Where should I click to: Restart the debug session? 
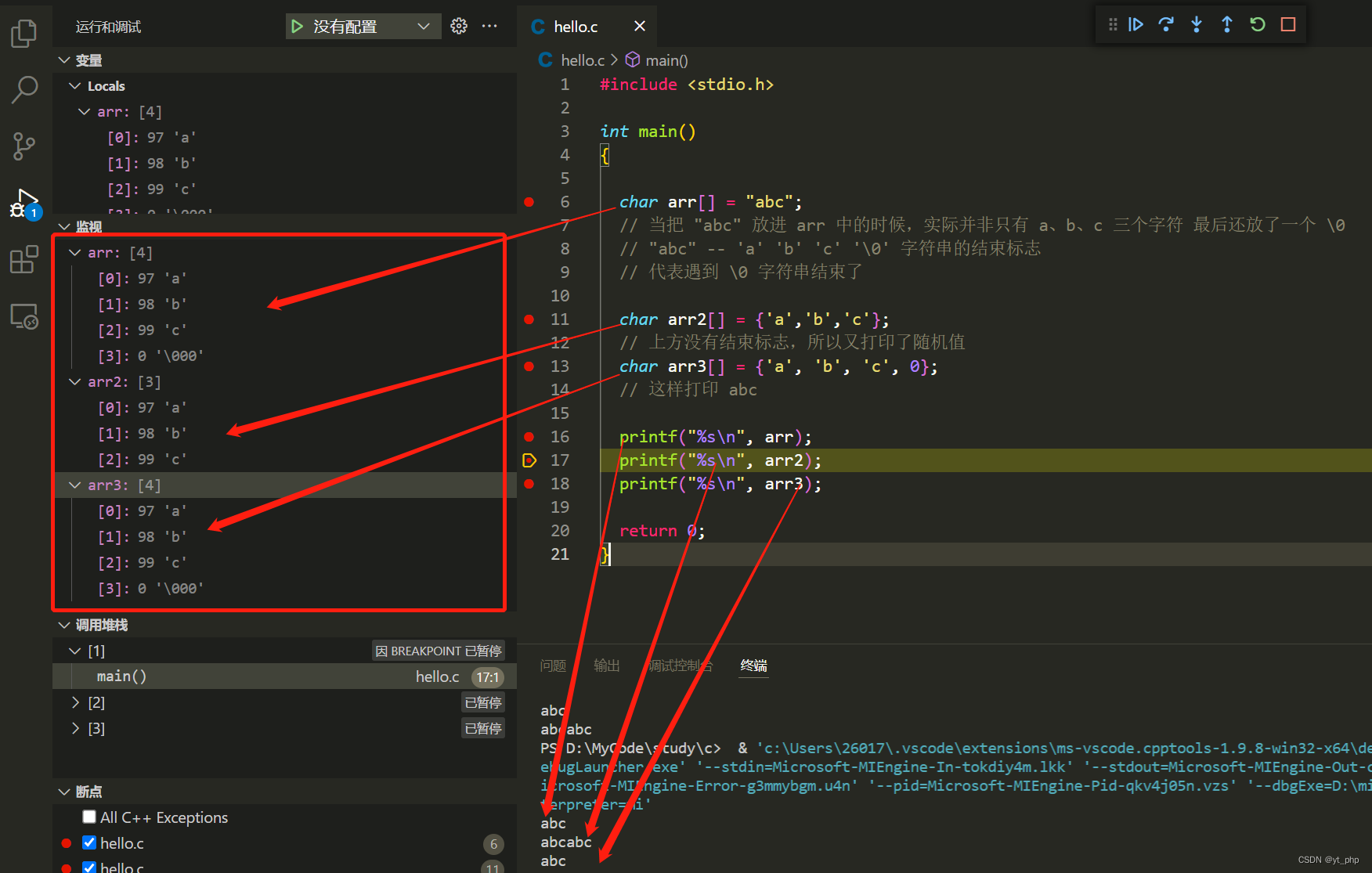click(x=1258, y=24)
